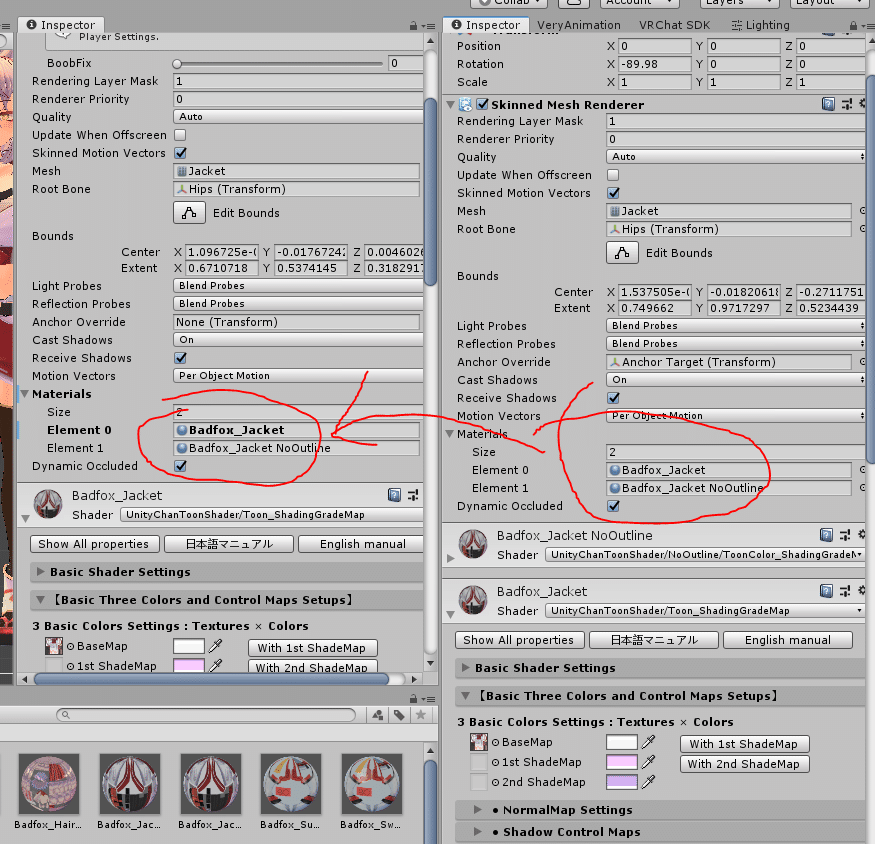Switch to the VRChat SDK tab
Screen dimensions: 875x844
pyautogui.click(x=674, y=25)
